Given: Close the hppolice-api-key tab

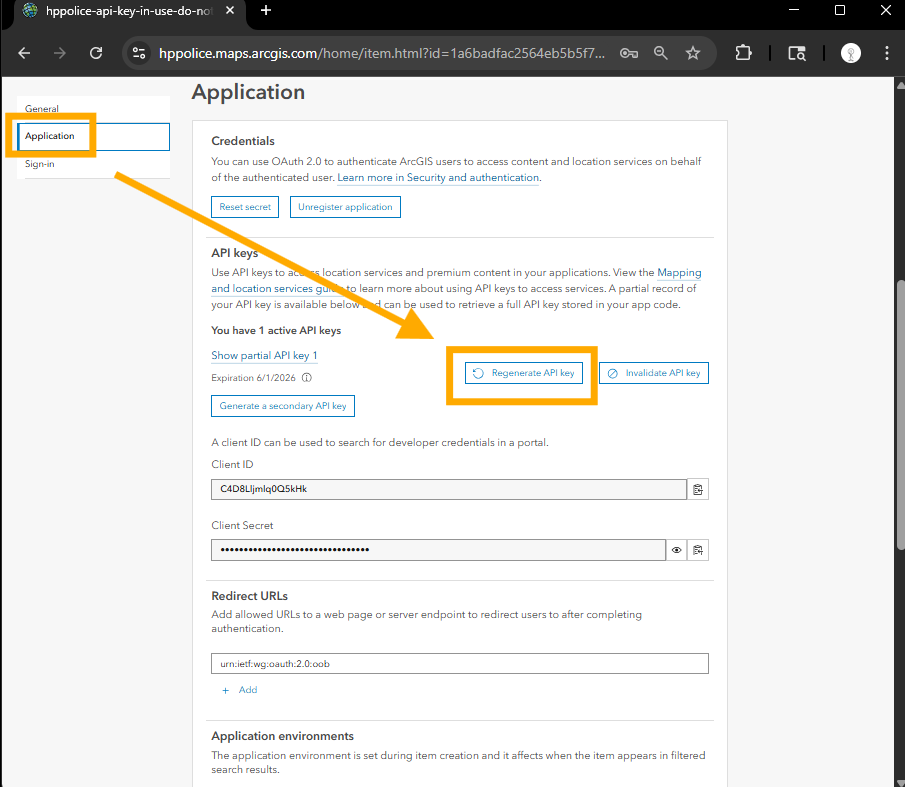Looking at the screenshot, I should point(230,10).
